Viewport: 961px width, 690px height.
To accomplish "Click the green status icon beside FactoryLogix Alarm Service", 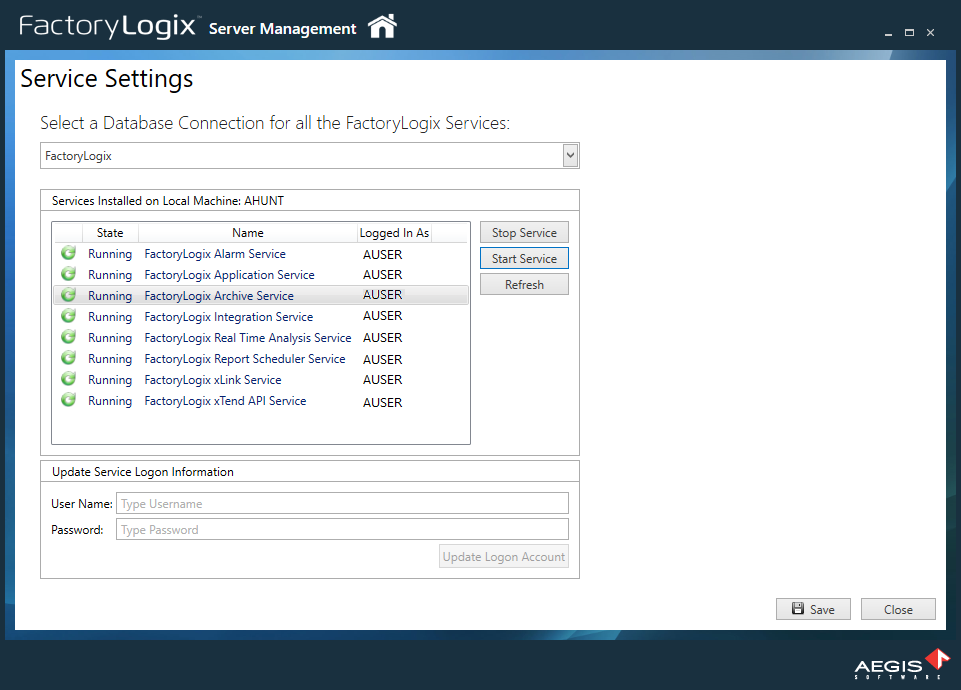I will point(67,253).
